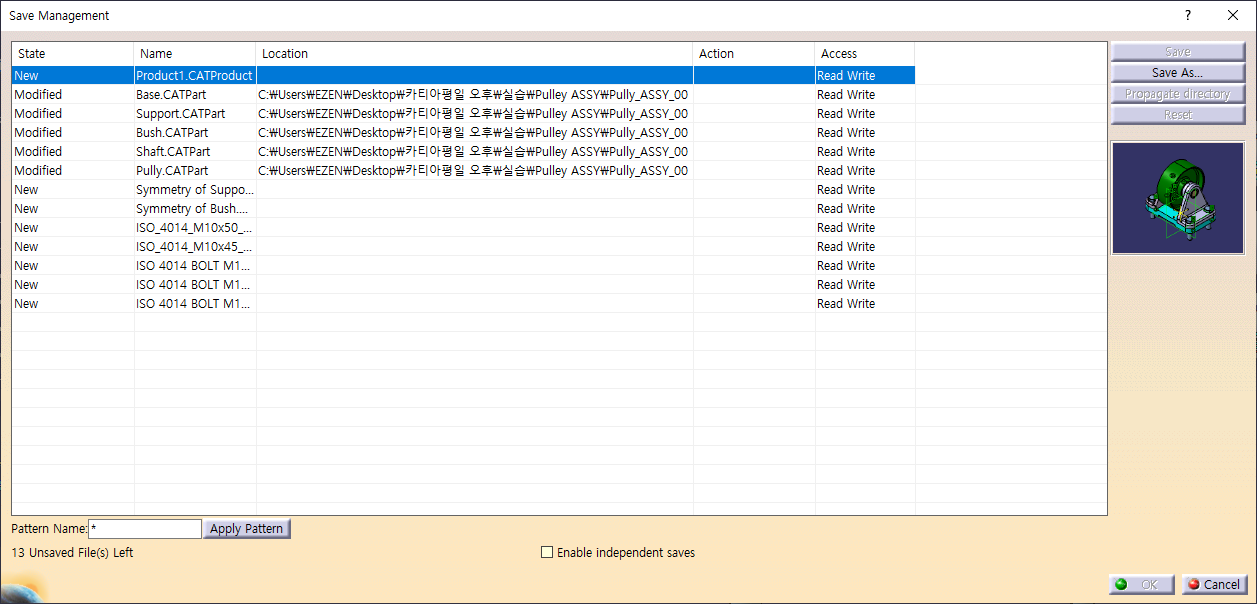Screen dimensions: 1257x604
Task: Cancel the Save Management dialog
Action: 1214,584
